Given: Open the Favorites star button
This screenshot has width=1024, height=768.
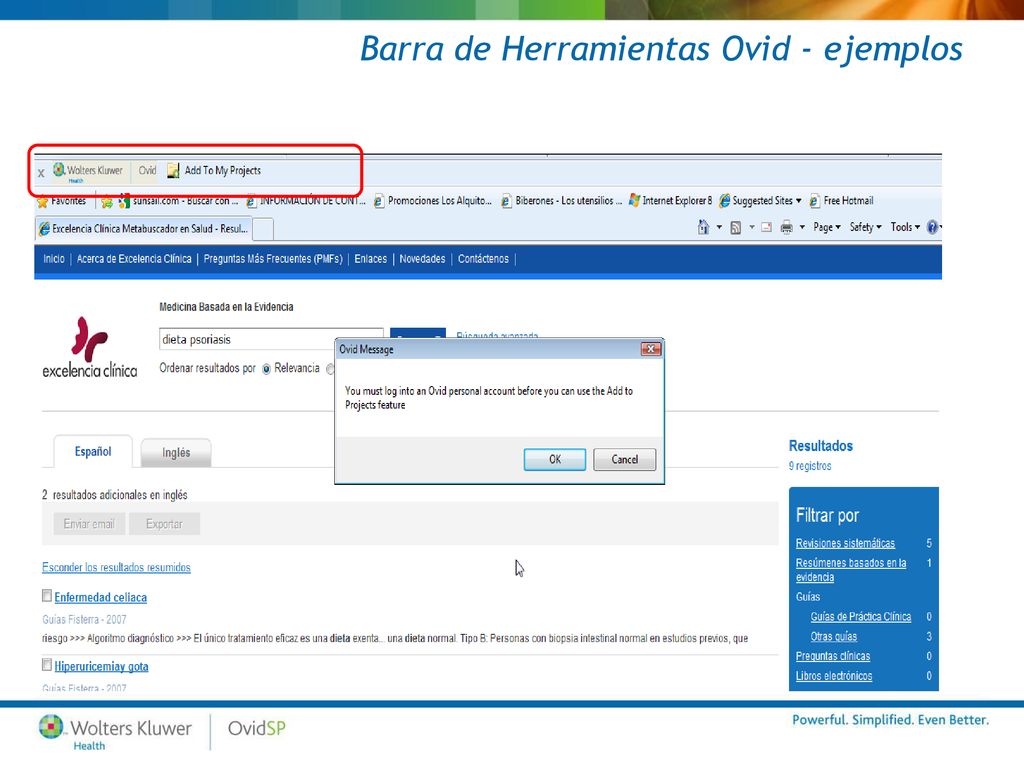Looking at the screenshot, I should click(61, 201).
